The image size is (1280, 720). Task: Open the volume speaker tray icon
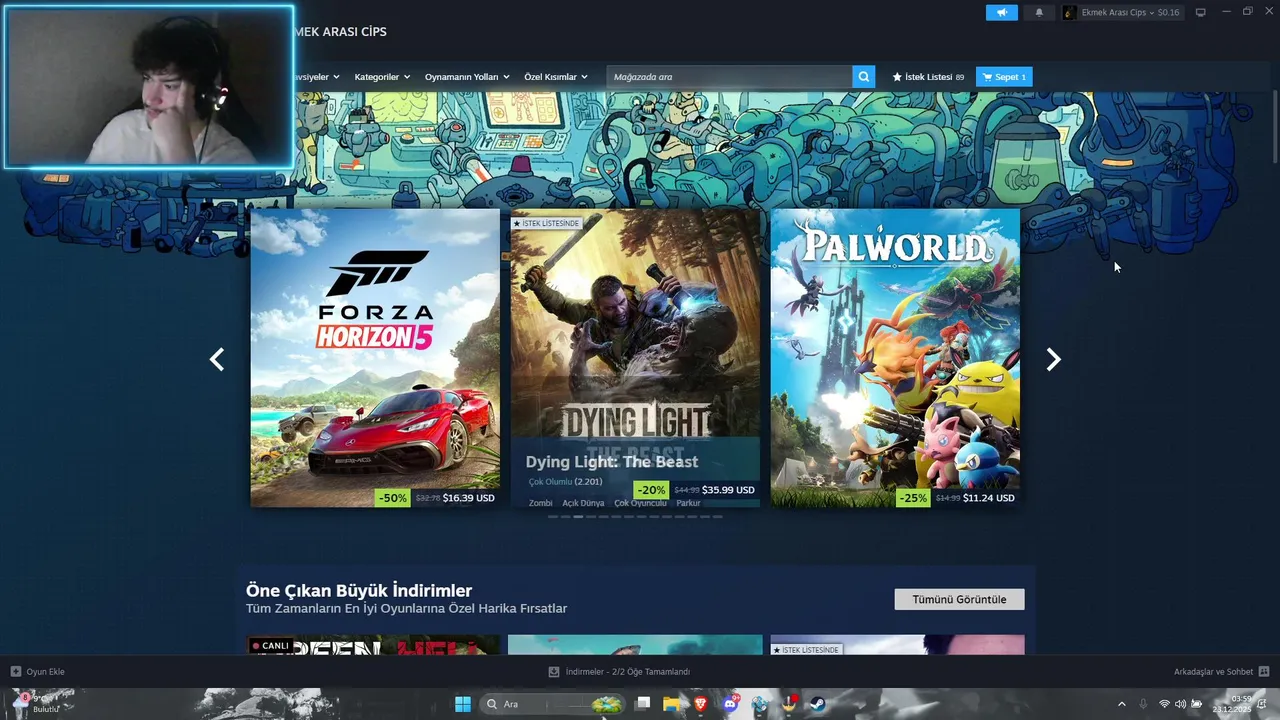point(1180,704)
